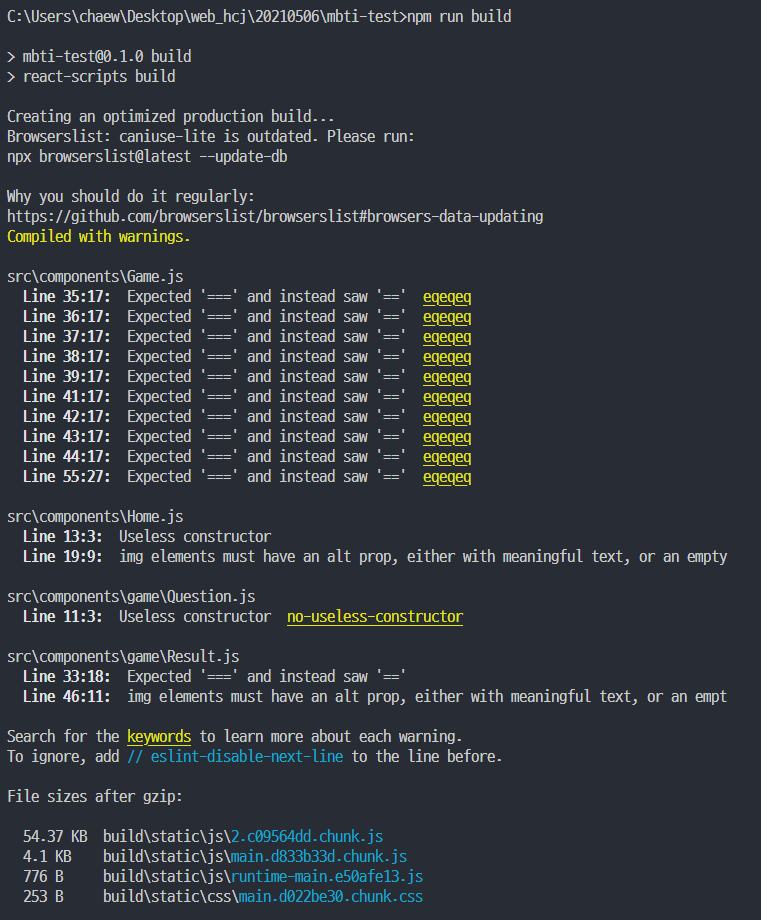
Task: Click eqeqeq link on Line 38:17
Action: pyautogui.click(x=447, y=357)
